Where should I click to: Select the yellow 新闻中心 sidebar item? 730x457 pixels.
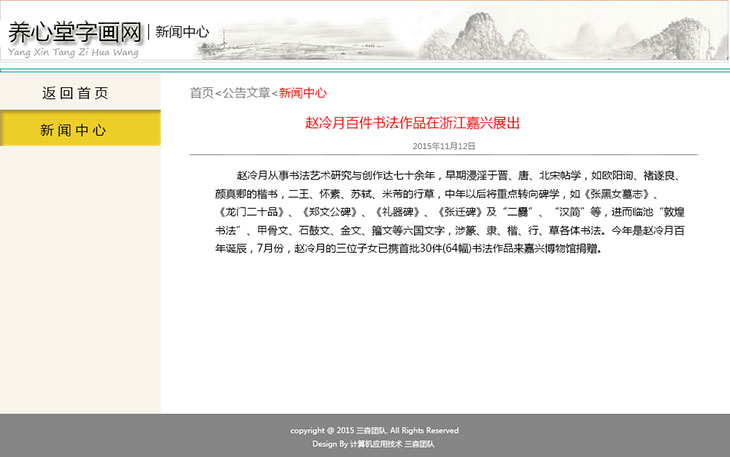73,130
